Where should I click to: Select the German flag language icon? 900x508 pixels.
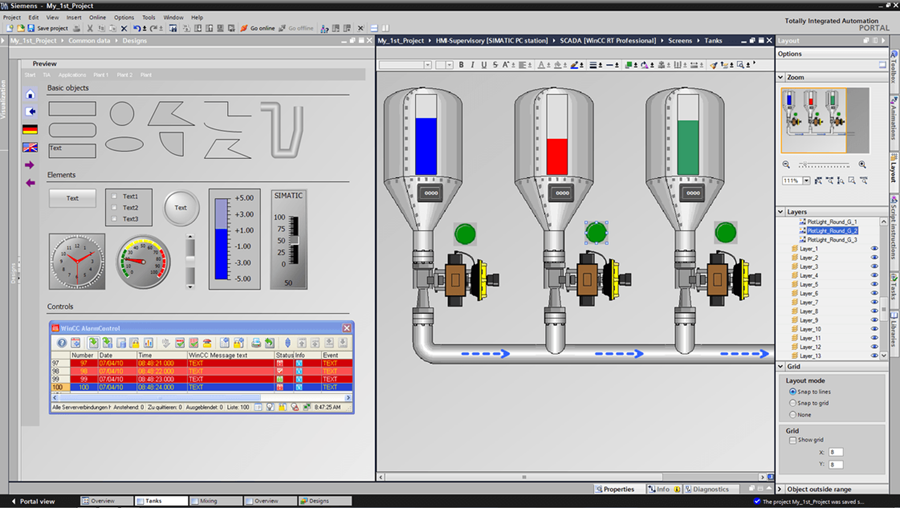pyautogui.click(x=30, y=129)
